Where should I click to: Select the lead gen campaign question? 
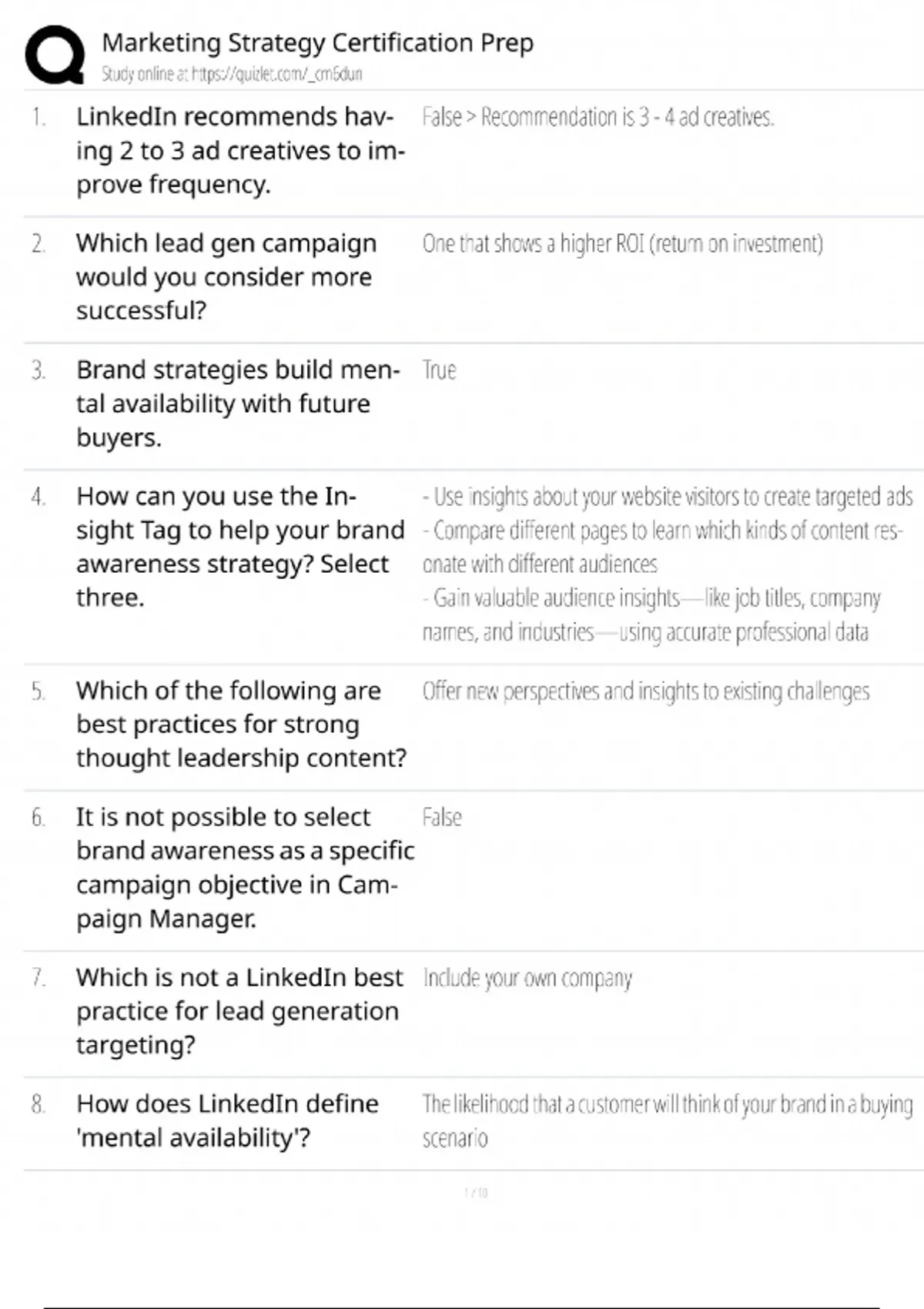point(226,277)
